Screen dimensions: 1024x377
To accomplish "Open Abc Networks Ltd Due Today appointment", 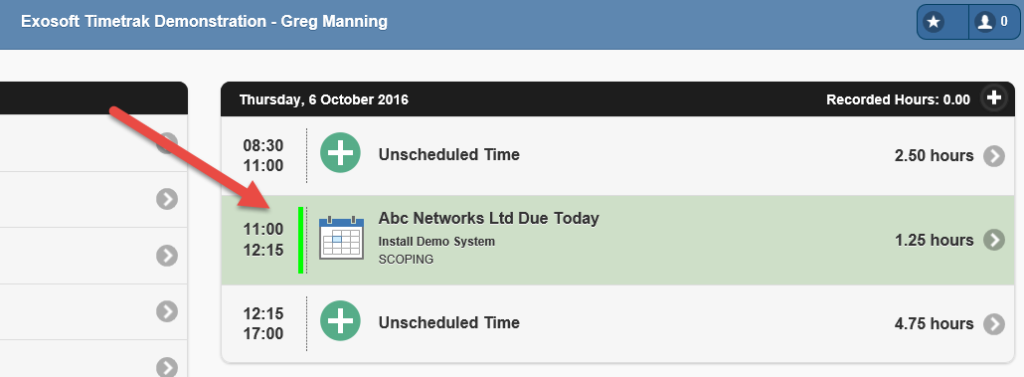I will [488, 218].
